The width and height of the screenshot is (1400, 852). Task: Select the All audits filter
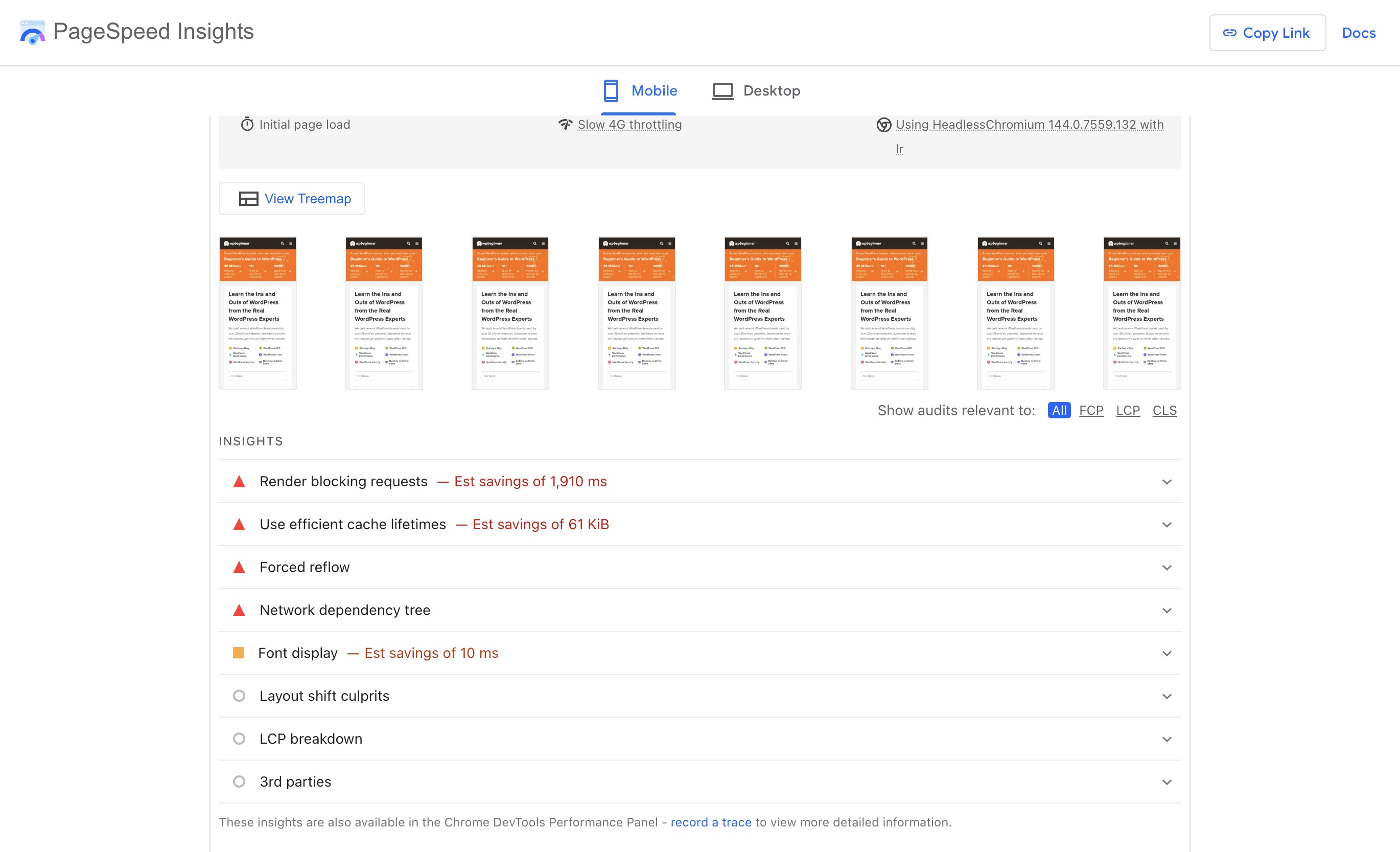[1059, 410]
